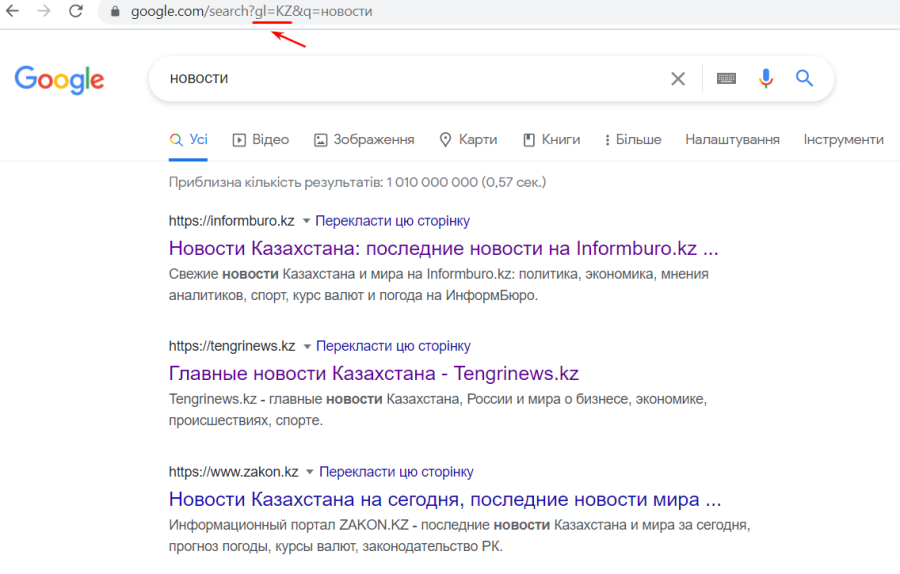This screenshot has height=574, width=900.
Task: Open 'Новости Казахстана: последние новости на Informburo.kz' result
Action: [443, 249]
